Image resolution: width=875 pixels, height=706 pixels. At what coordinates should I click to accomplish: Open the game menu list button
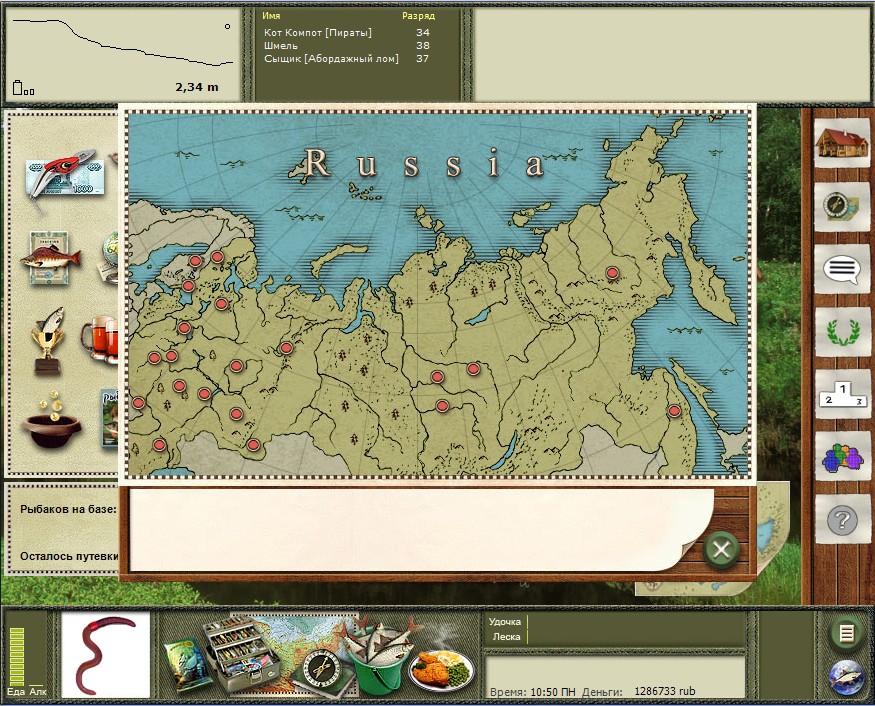tap(846, 633)
